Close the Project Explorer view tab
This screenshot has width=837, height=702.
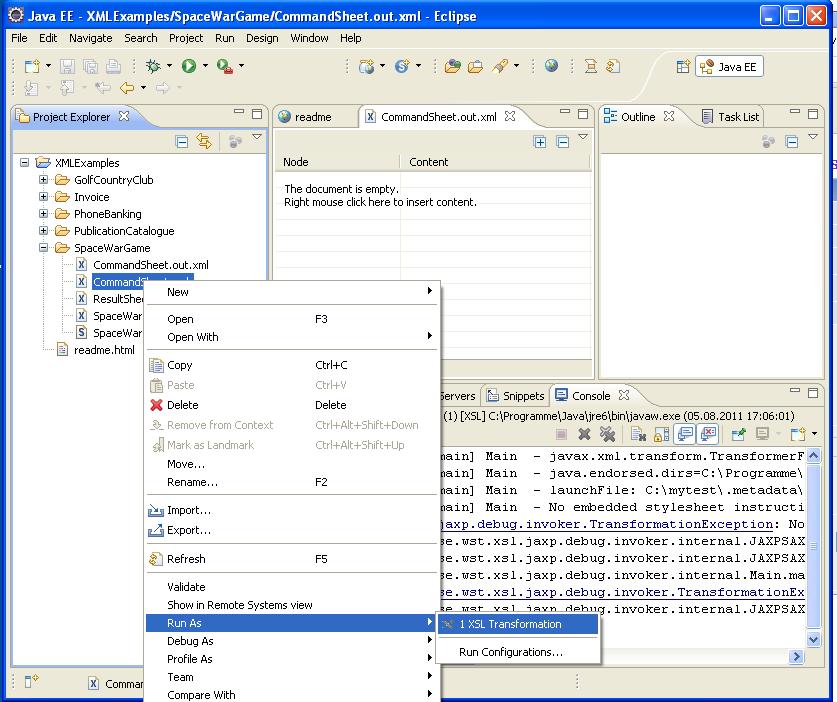click(x=124, y=116)
